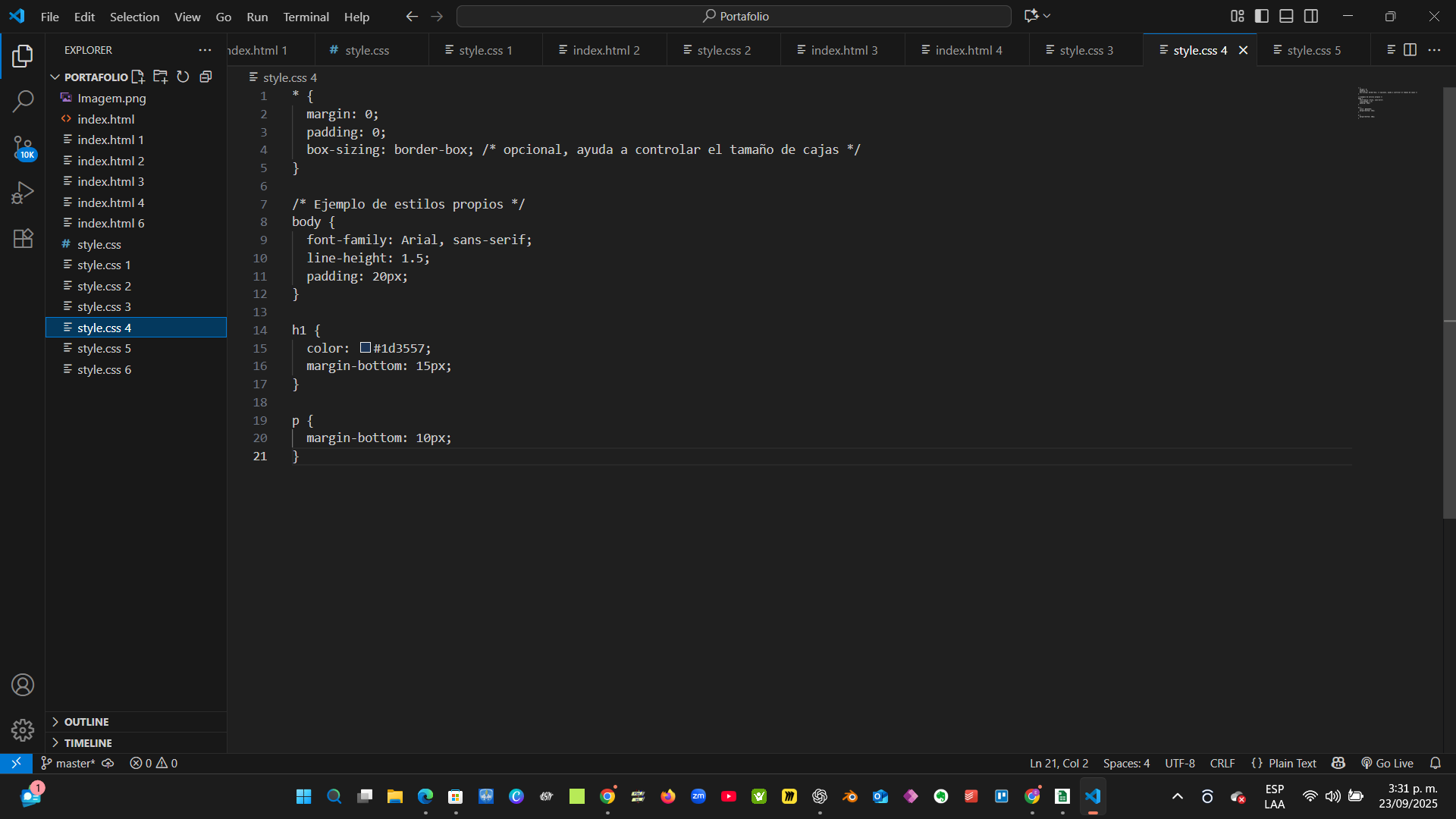Open the Selection menu
Screen dimensions: 1456x819
[134, 17]
